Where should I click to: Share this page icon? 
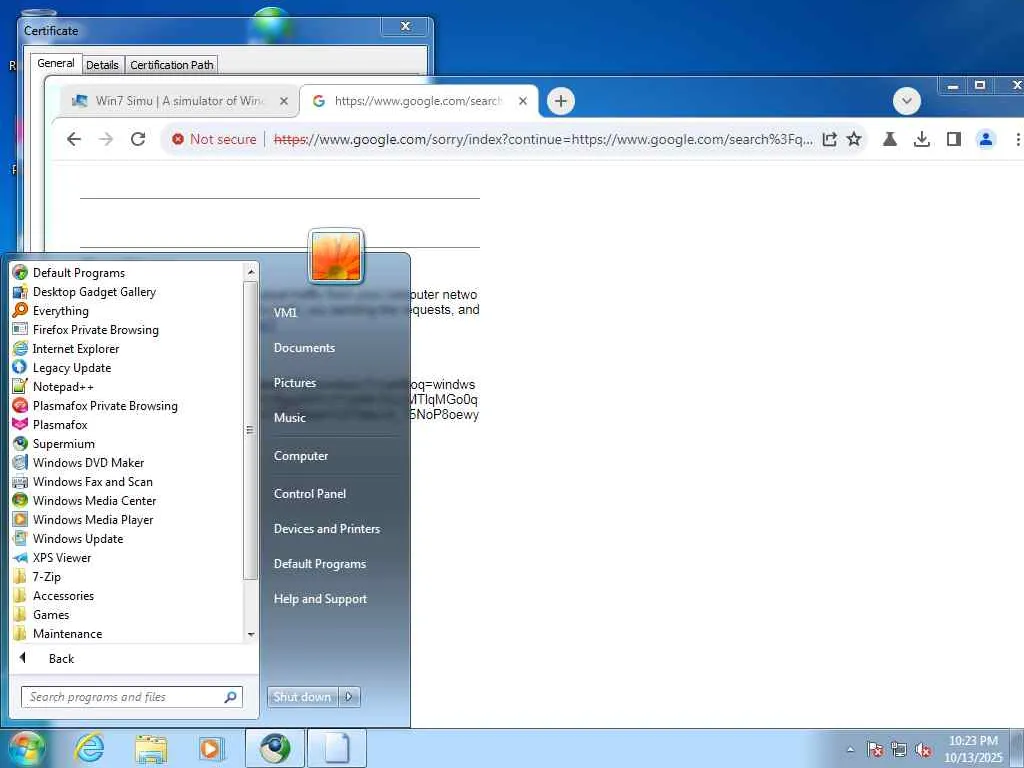pos(829,139)
